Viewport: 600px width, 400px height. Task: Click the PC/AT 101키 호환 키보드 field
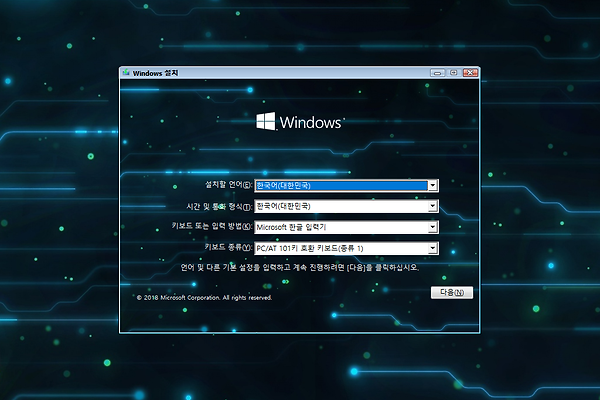[340, 247]
